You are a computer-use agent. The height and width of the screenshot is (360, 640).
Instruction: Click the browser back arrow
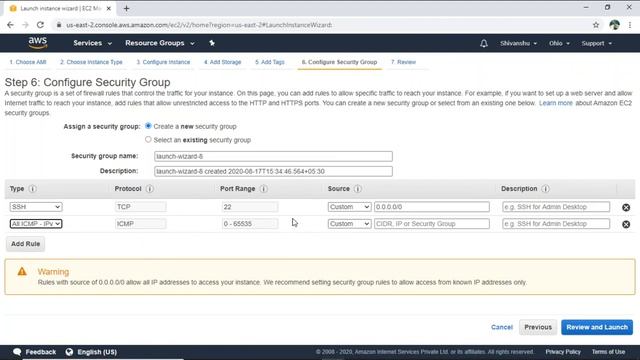10,25
